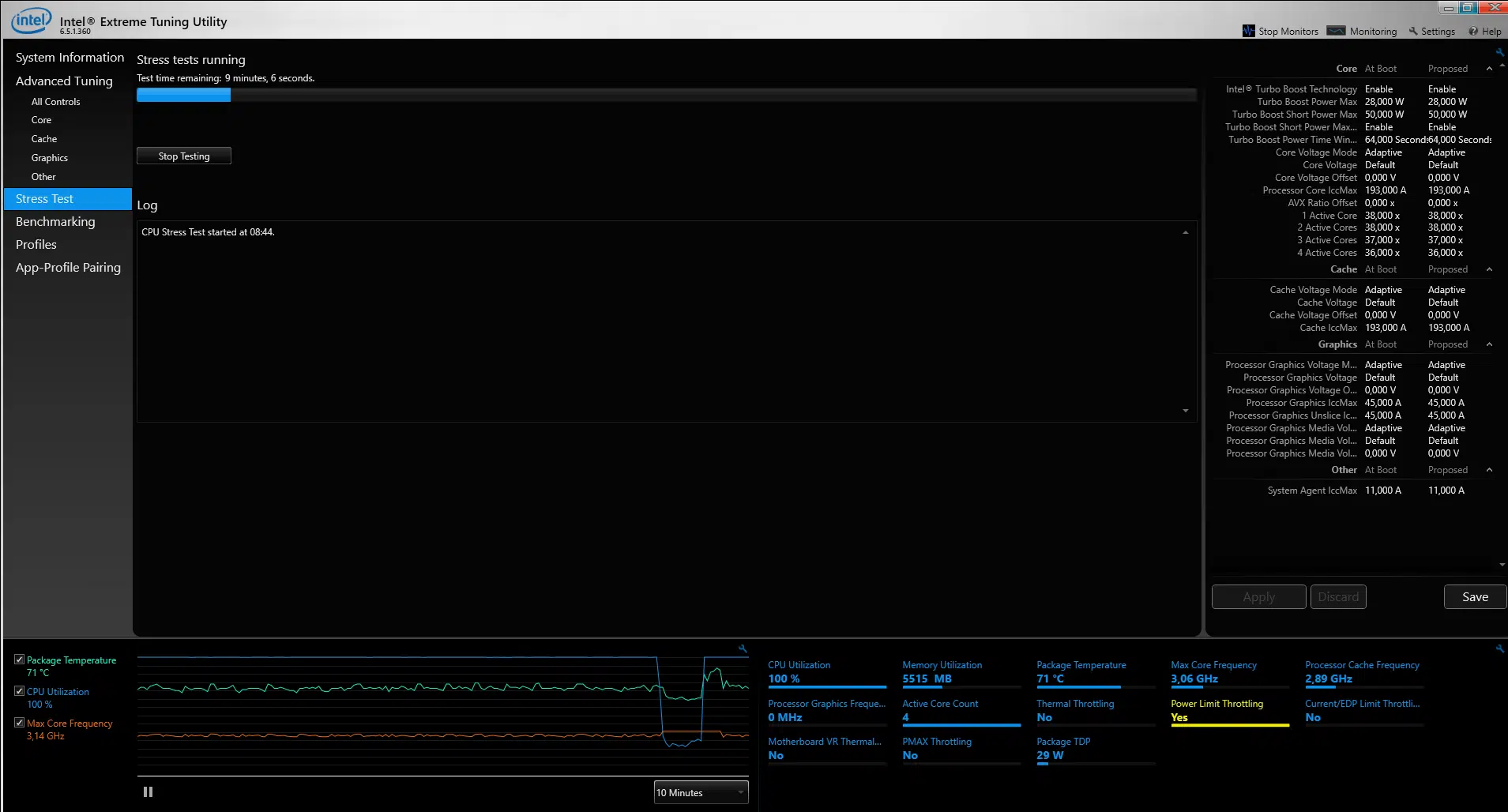This screenshot has height=812, width=1508.
Task: Select All Controls under Advanced Tuning
Action: coord(55,102)
